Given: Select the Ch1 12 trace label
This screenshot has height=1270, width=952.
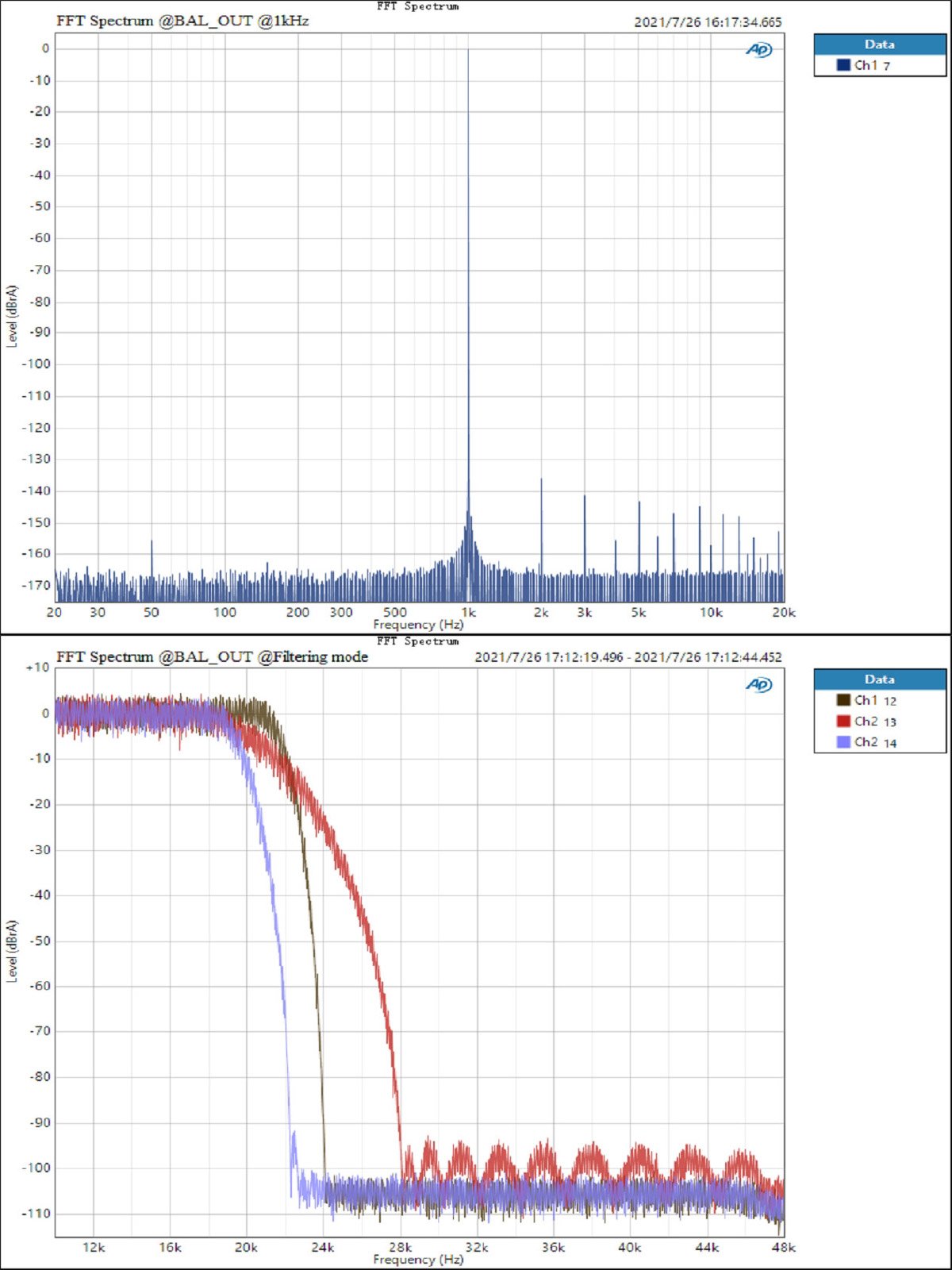Looking at the screenshot, I should click(x=875, y=700).
